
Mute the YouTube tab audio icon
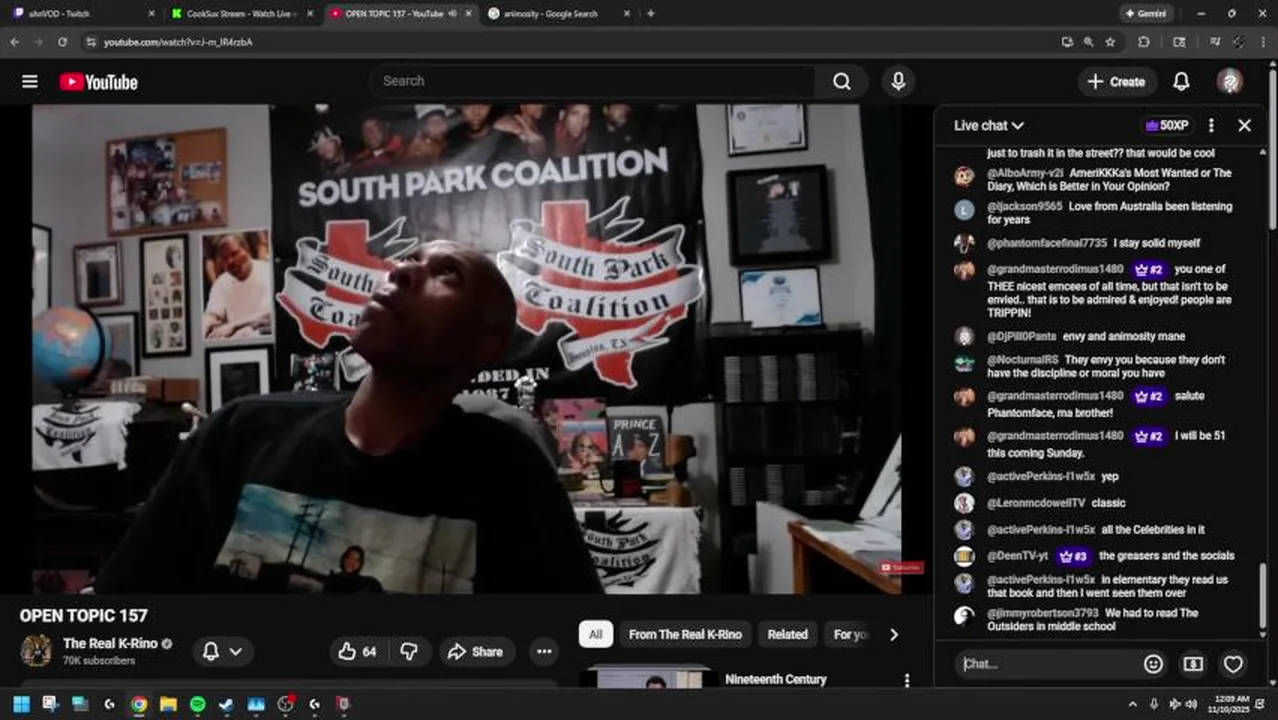pyautogui.click(x=452, y=14)
